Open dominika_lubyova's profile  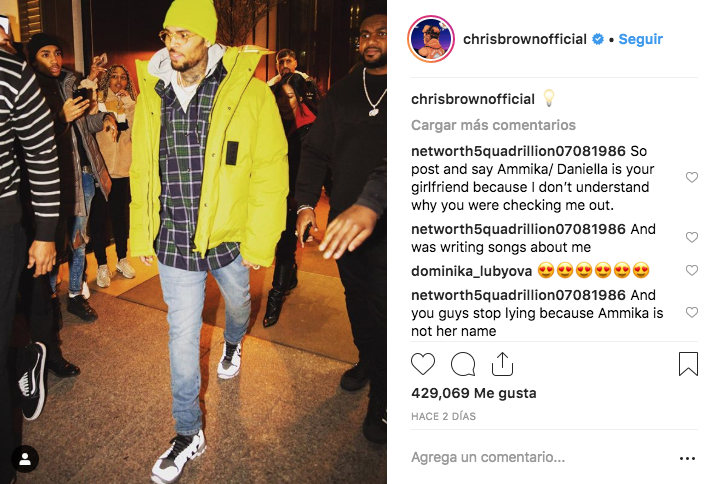click(x=472, y=271)
